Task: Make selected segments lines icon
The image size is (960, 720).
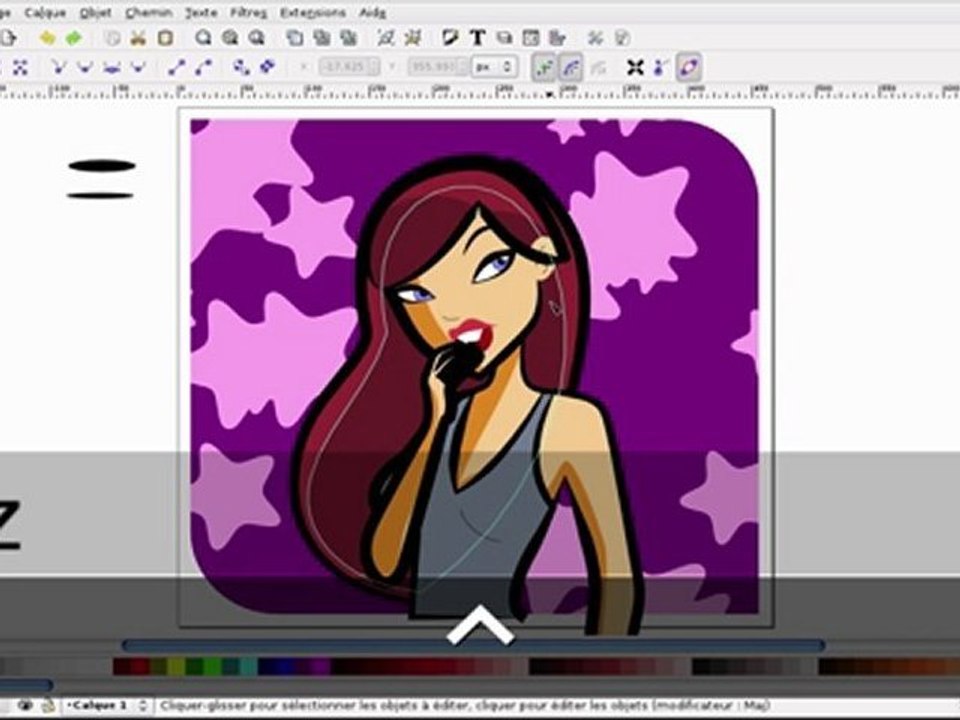Action: (x=176, y=67)
